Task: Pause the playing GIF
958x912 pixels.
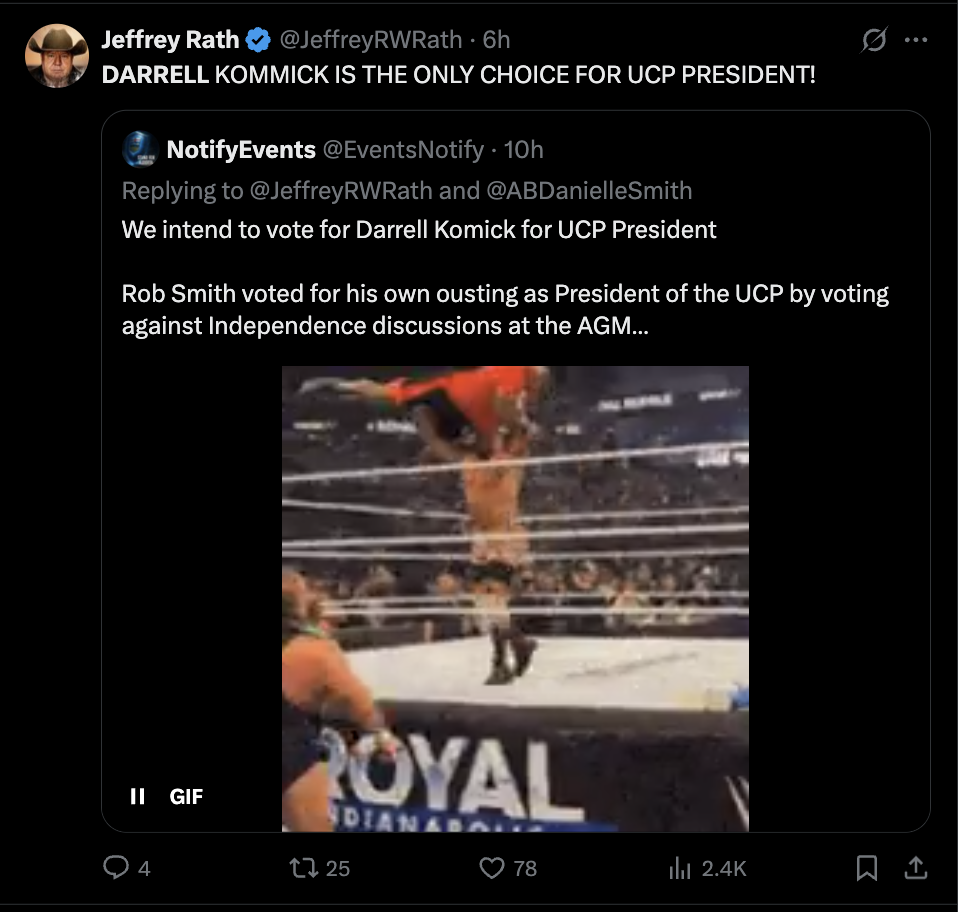Action: click(x=138, y=796)
